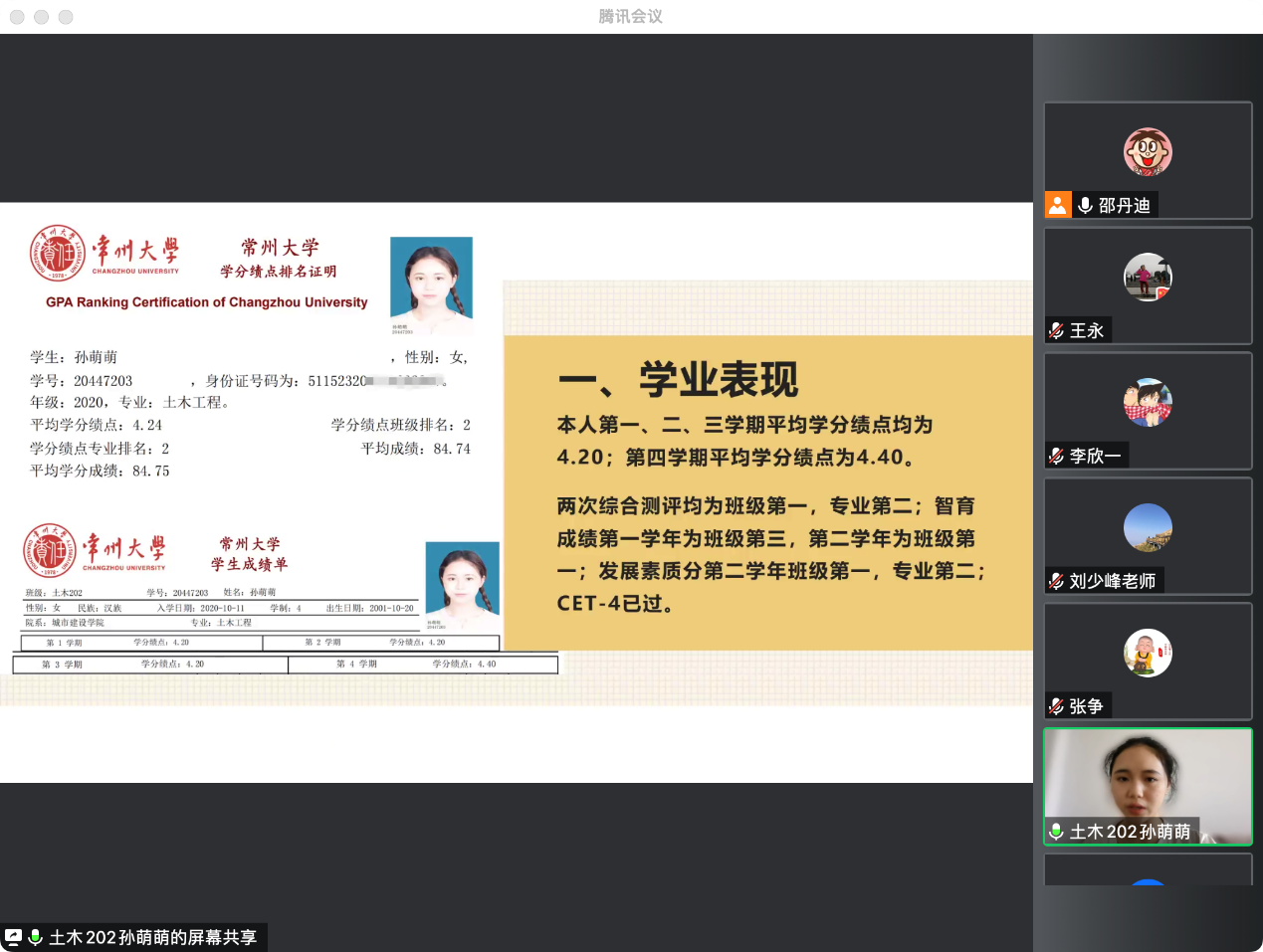Select 刘少峰老师's landscape avatar
The width and height of the screenshot is (1263, 952).
1148,528
